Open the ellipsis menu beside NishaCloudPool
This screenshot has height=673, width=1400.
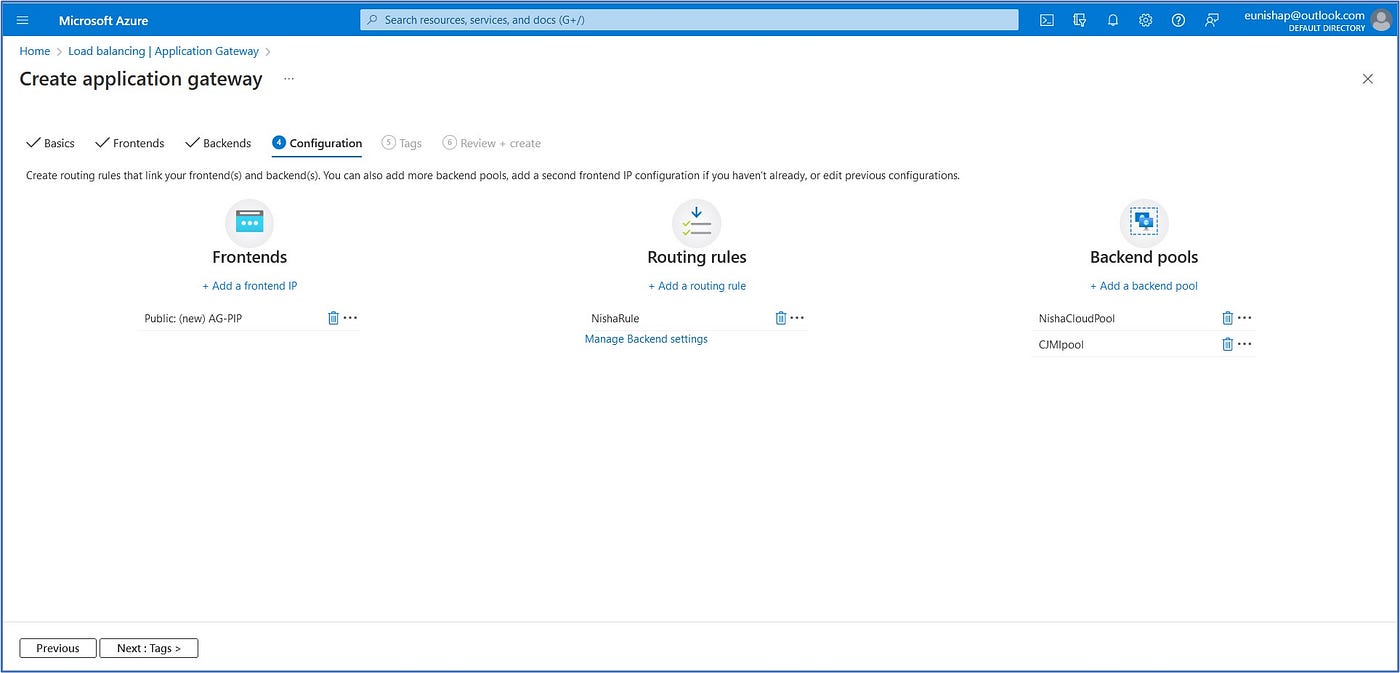(x=1245, y=318)
